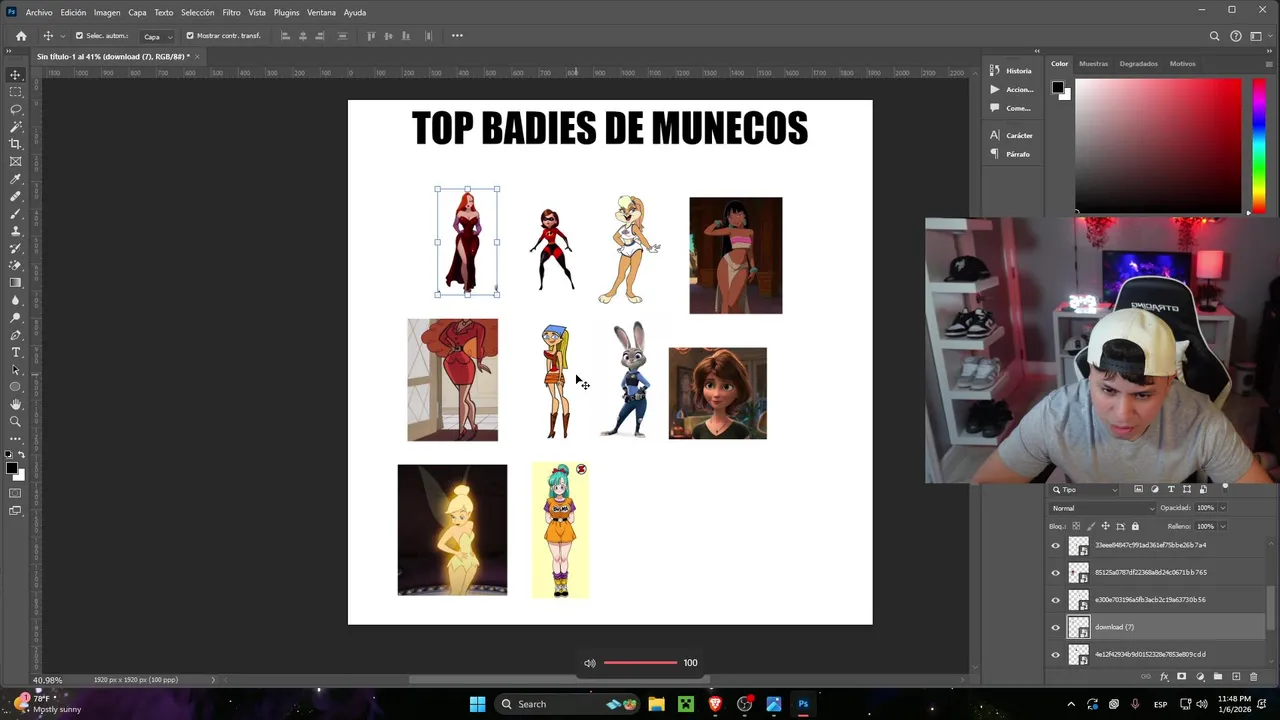Hide the layer starting with 85125a0787
The image size is (1280, 720).
(x=1055, y=573)
